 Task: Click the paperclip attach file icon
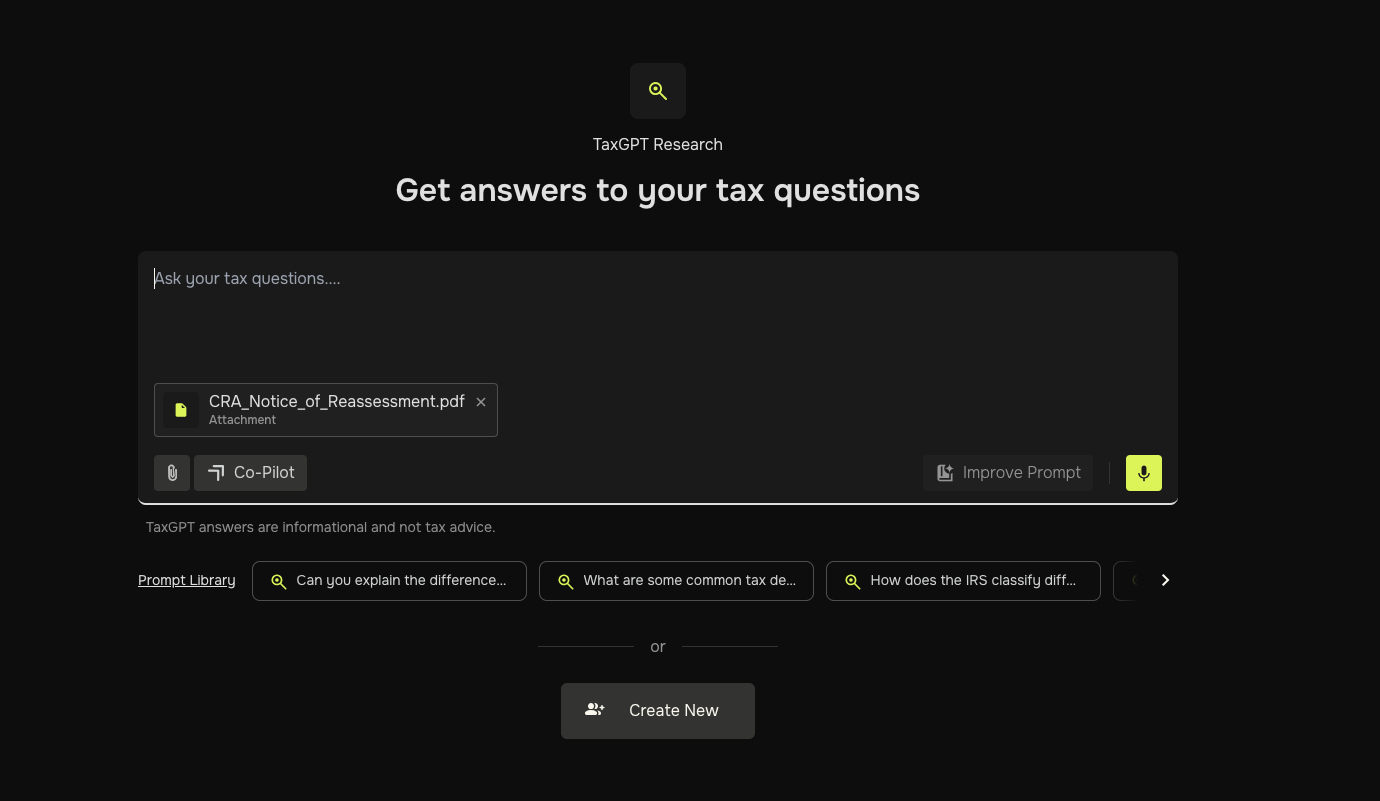click(172, 473)
